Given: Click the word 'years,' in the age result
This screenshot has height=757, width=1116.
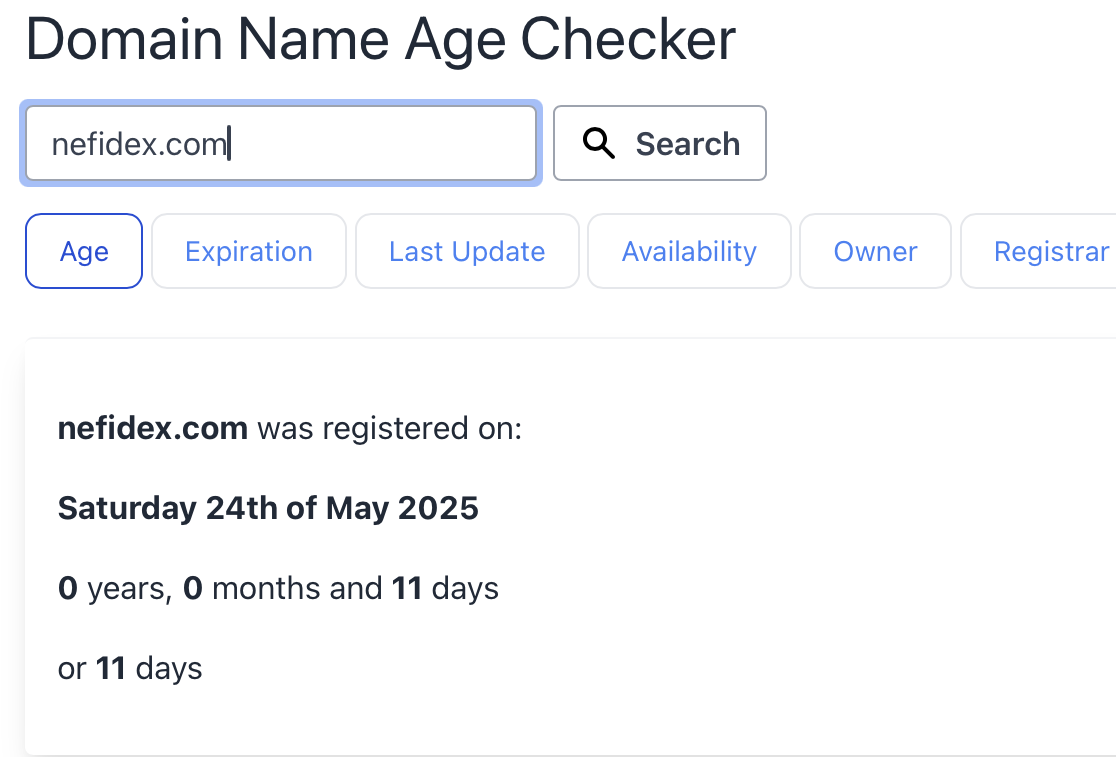Looking at the screenshot, I should 130,590.
